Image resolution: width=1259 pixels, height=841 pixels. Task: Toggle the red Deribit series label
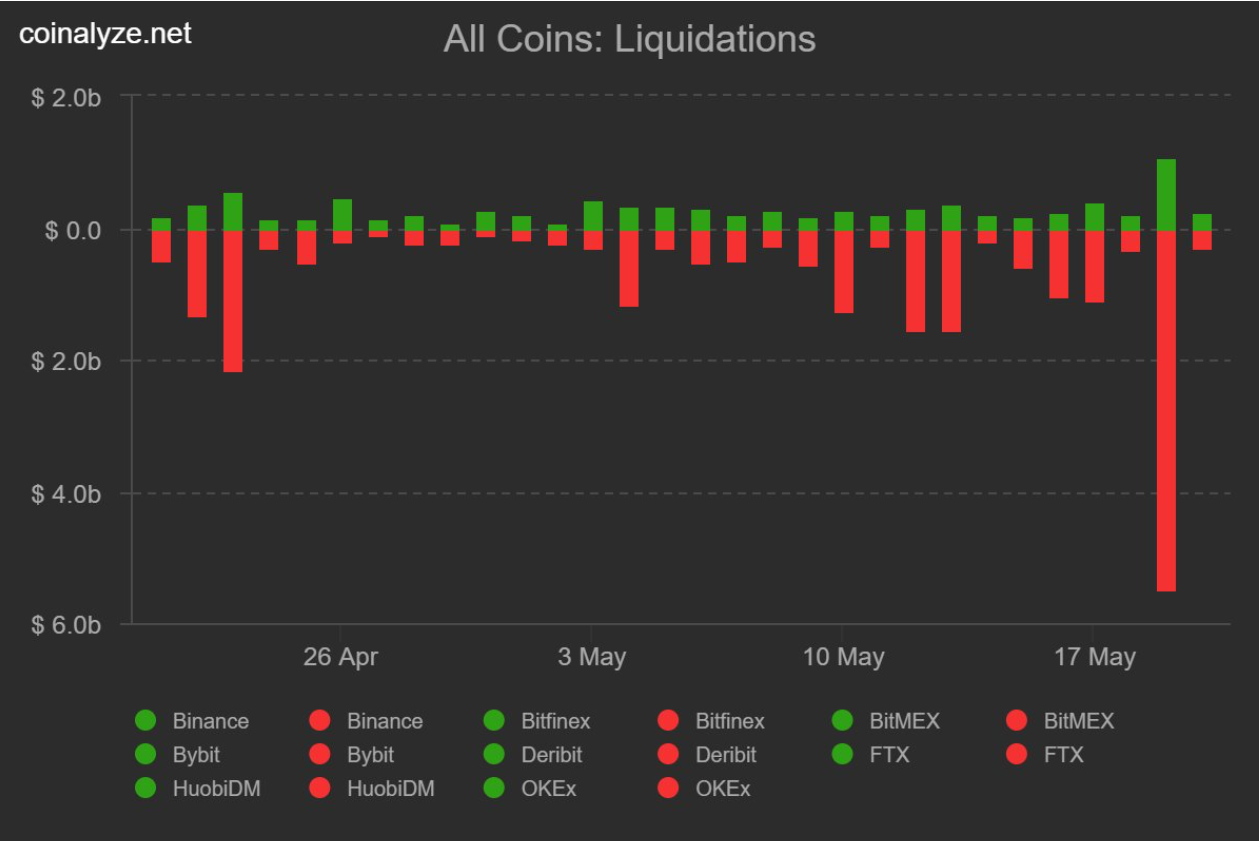click(725, 754)
